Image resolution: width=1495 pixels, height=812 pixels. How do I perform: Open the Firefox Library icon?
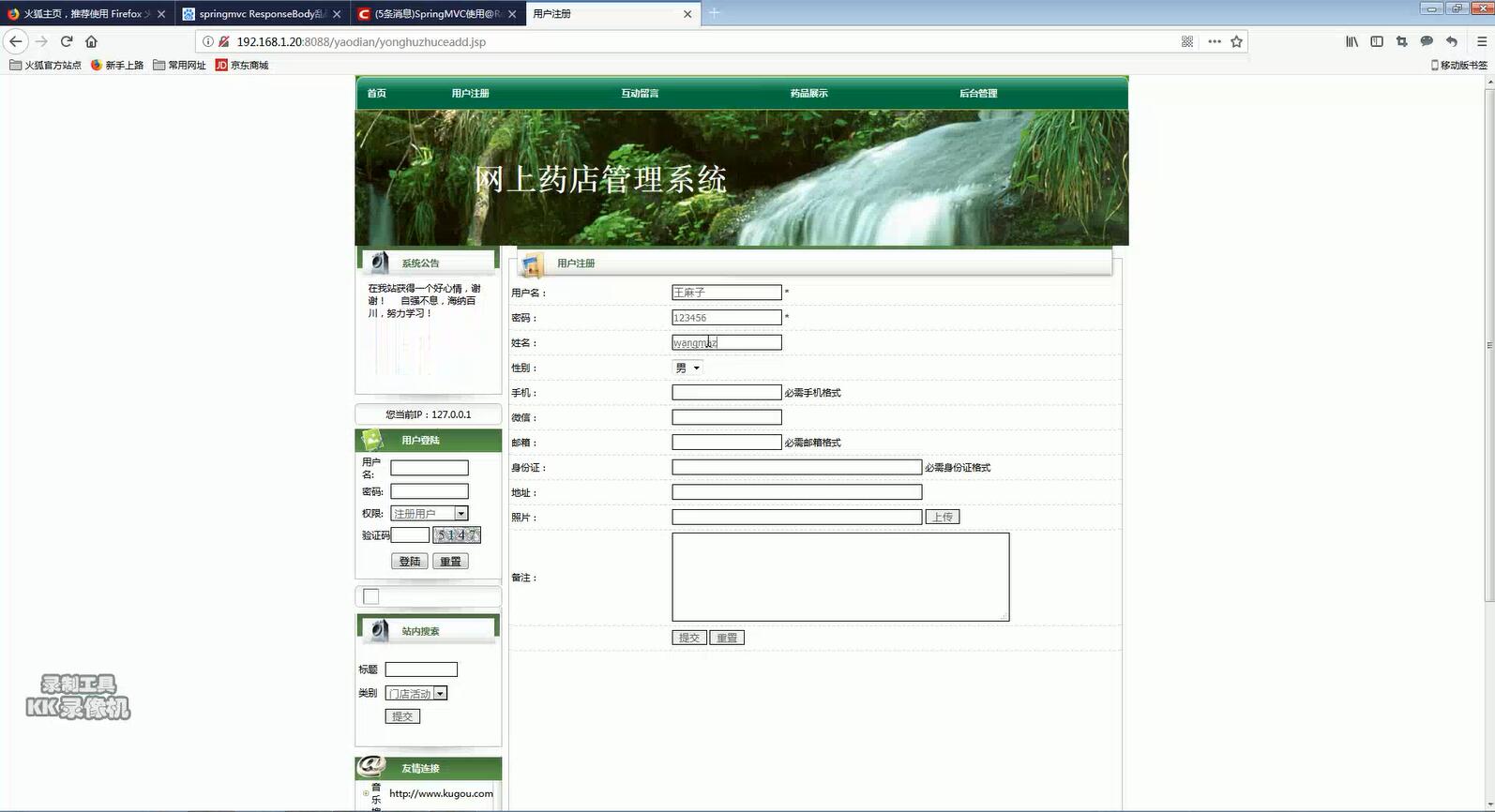1352,41
